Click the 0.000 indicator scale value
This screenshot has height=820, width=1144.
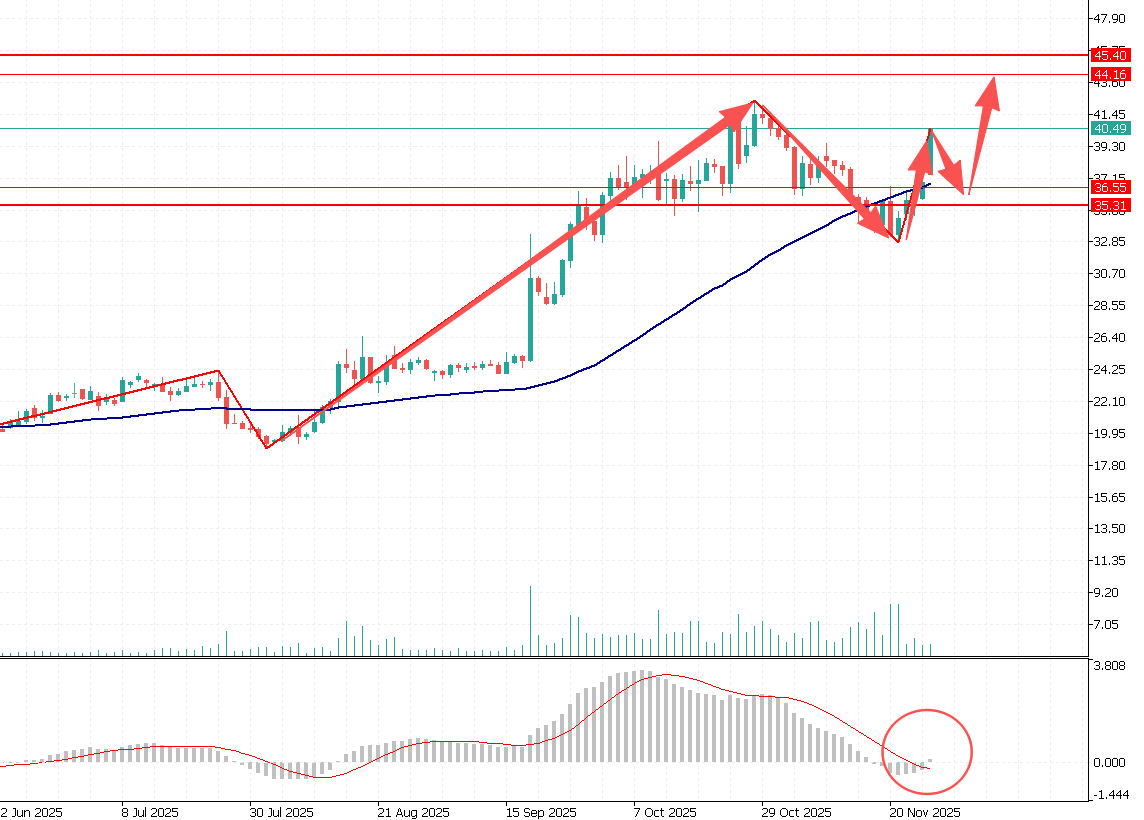(1110, 763)
